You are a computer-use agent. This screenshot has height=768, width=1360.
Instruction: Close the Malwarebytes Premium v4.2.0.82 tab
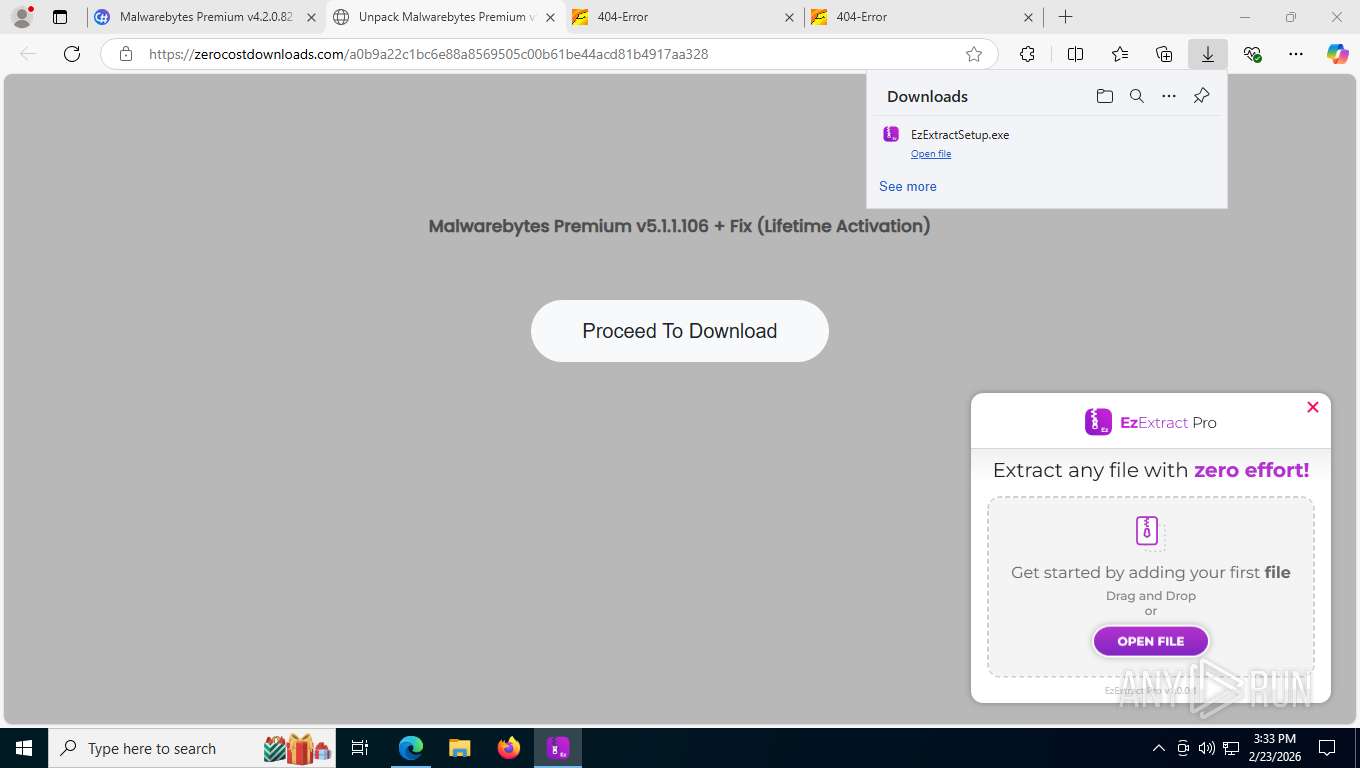pyautogui.click(x=311, y=17)
